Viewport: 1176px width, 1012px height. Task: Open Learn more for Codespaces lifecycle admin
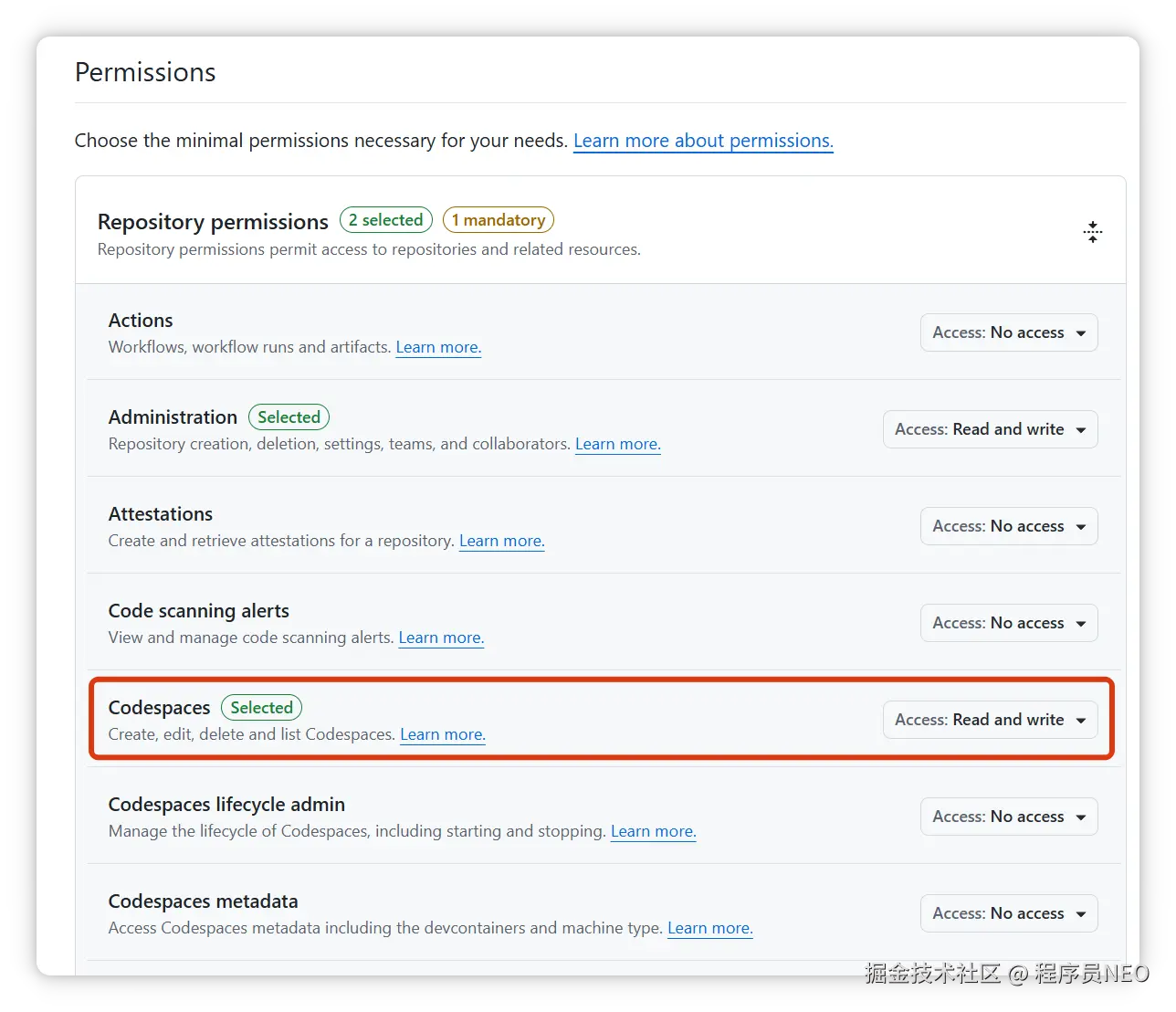pos(653,831)
